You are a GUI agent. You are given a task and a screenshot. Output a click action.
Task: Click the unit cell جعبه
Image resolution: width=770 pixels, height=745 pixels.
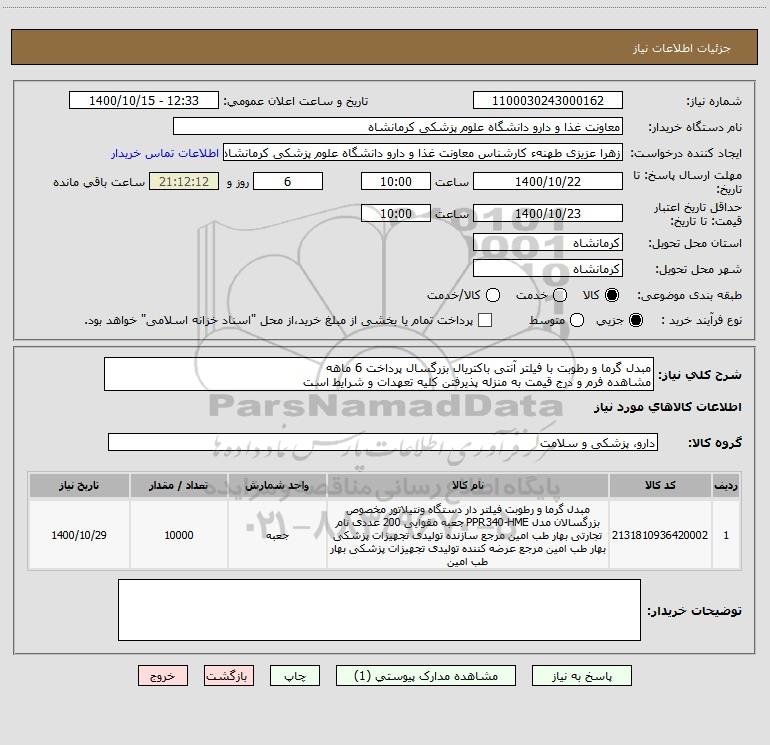tap(277, 535)
